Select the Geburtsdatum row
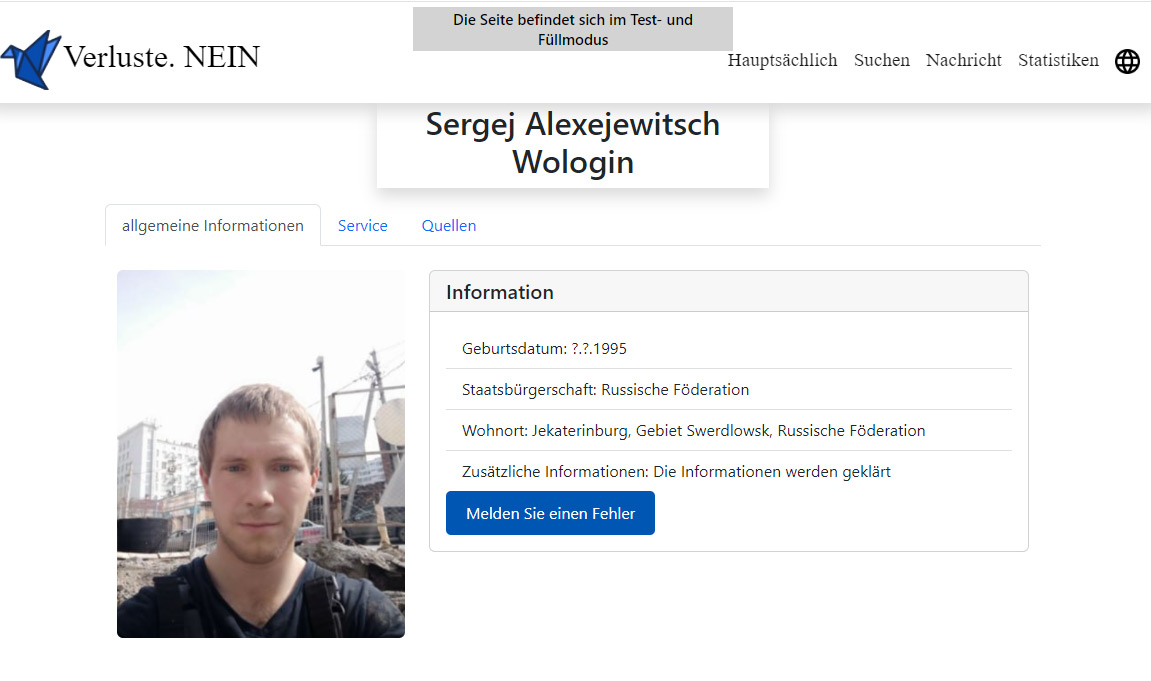 point(729,349)
